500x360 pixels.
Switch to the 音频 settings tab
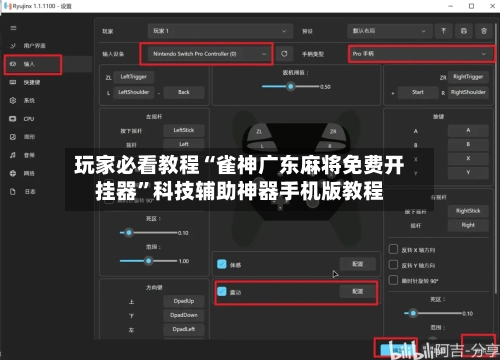pyautogui.click(x=29, y=155)
